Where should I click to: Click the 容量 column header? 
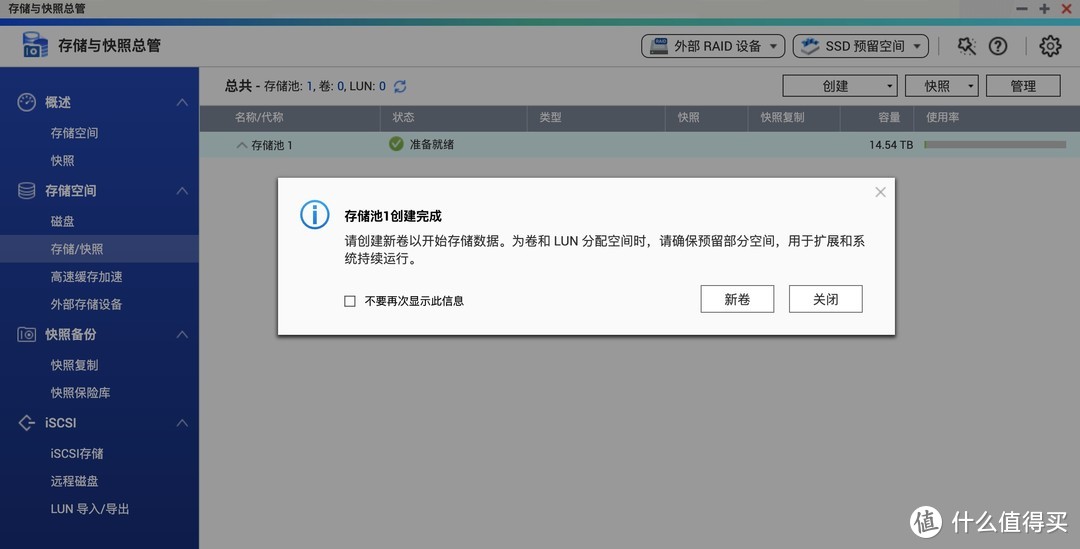pos(889,117)
